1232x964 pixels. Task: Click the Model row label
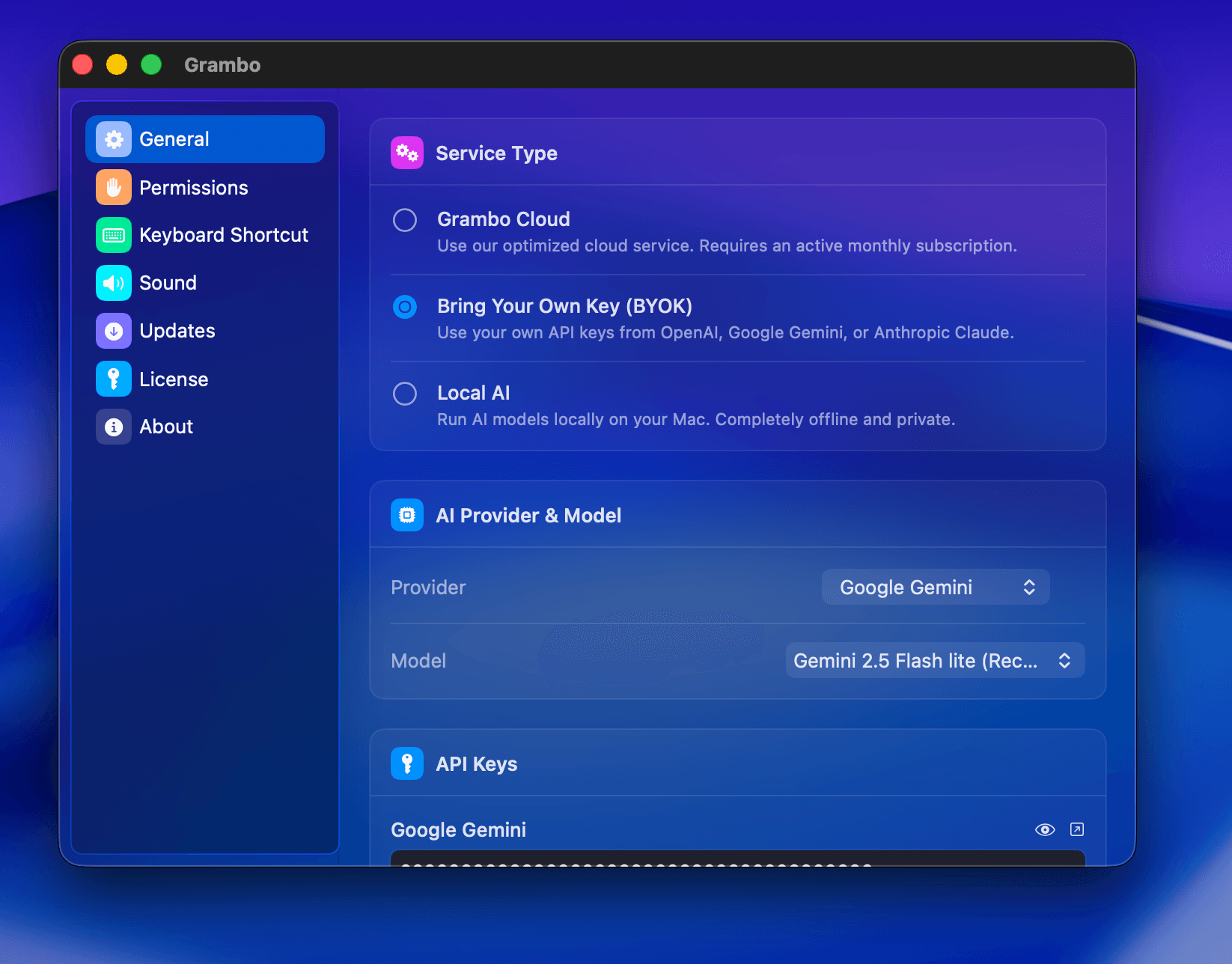tap(418, 661)
